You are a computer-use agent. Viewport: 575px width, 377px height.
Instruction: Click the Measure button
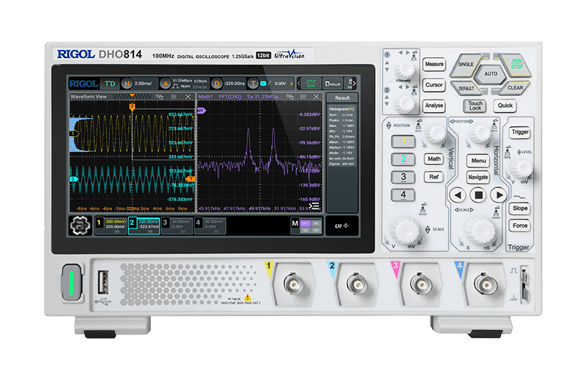(434, 64)
